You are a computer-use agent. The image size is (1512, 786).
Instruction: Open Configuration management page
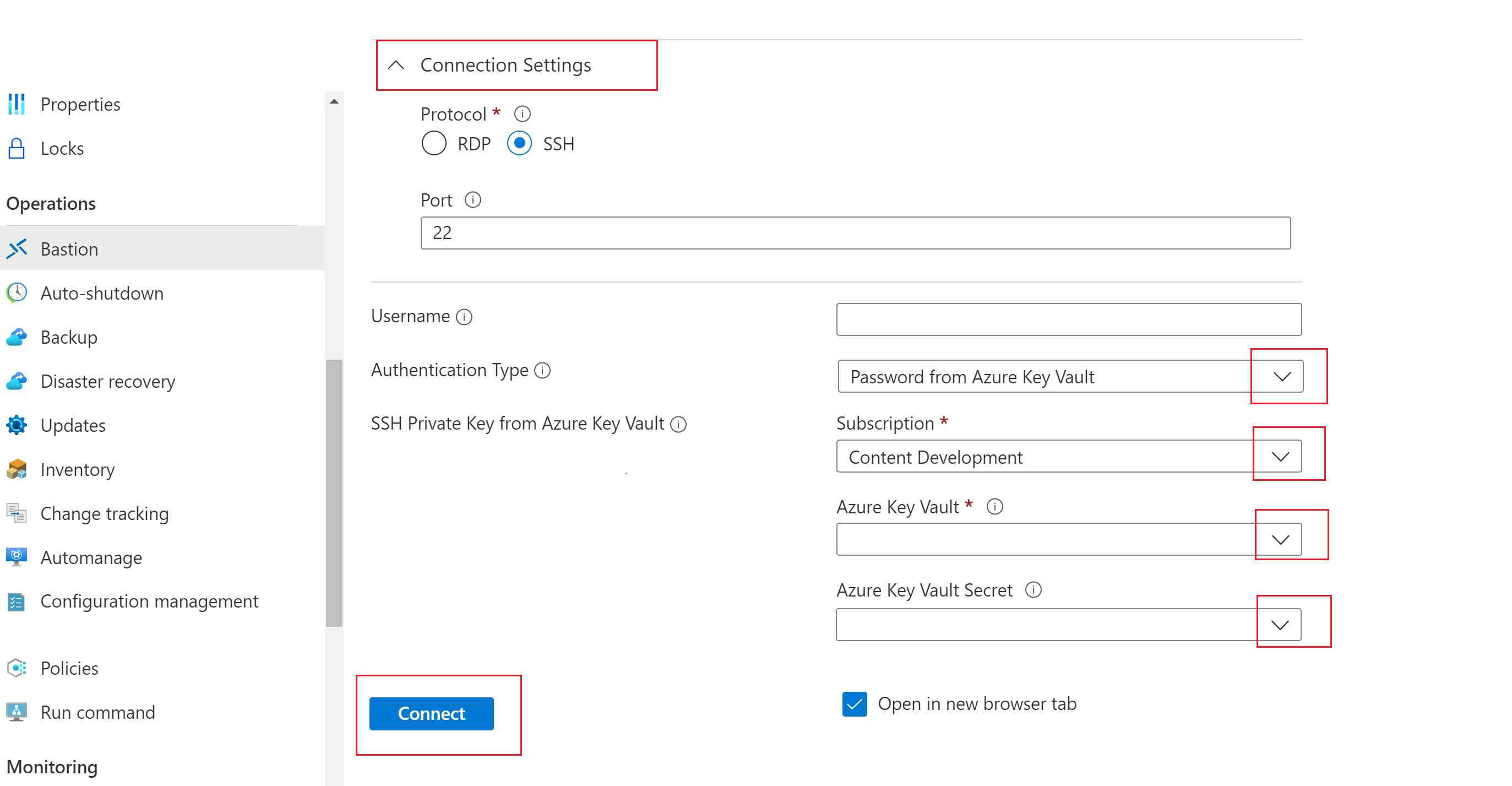[149, 601]
